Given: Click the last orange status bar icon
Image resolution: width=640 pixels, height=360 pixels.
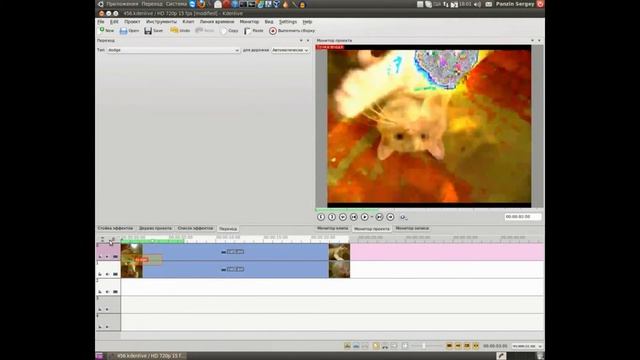Looking at the screenshot, I should (476, 346).
